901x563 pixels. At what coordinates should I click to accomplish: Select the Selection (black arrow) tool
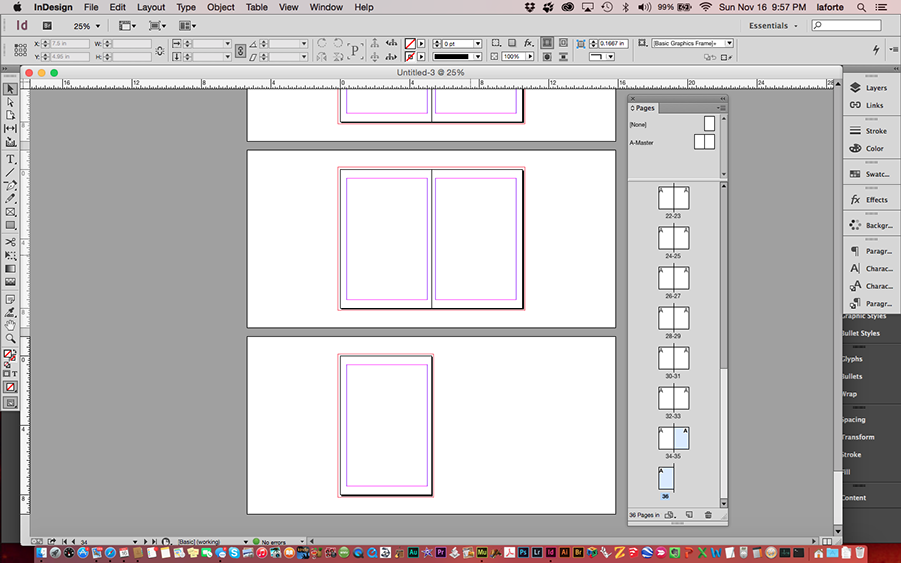tap(10, 89)
